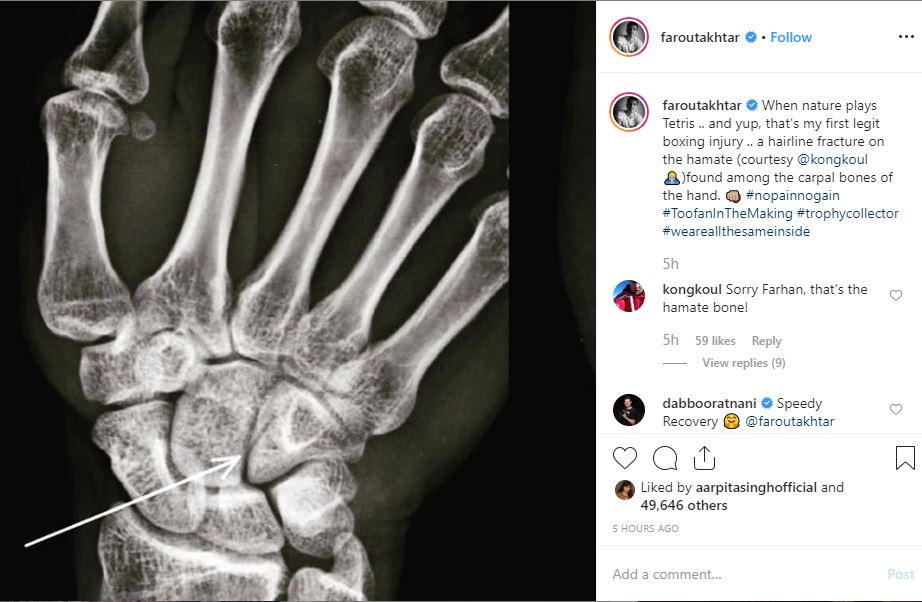The width and height of the screenshot is (922, 602).
Task: Open kongkoul's profile avatar
Action: click(629, 296)
